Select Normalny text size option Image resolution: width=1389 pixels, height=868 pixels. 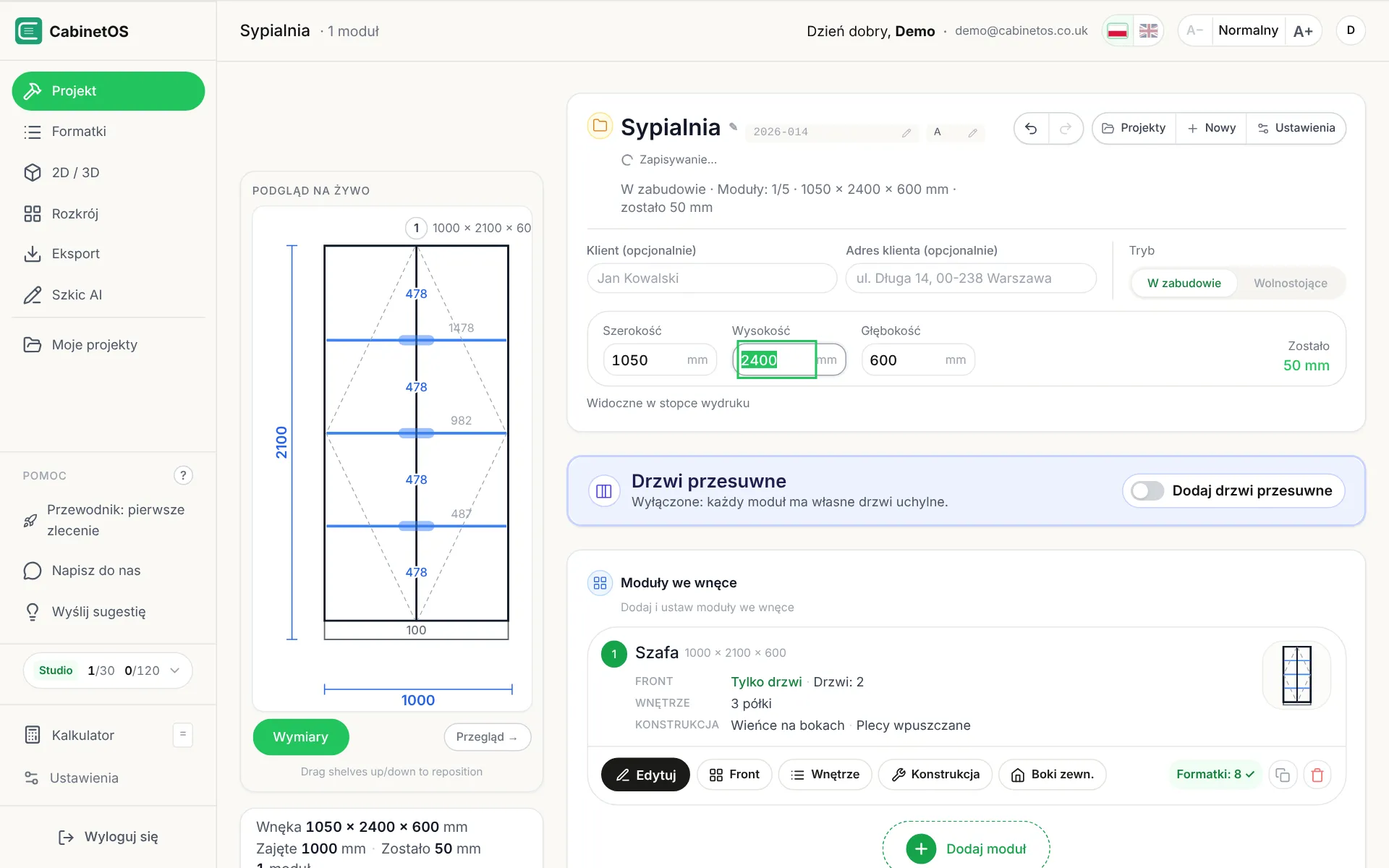point(1248,30)
